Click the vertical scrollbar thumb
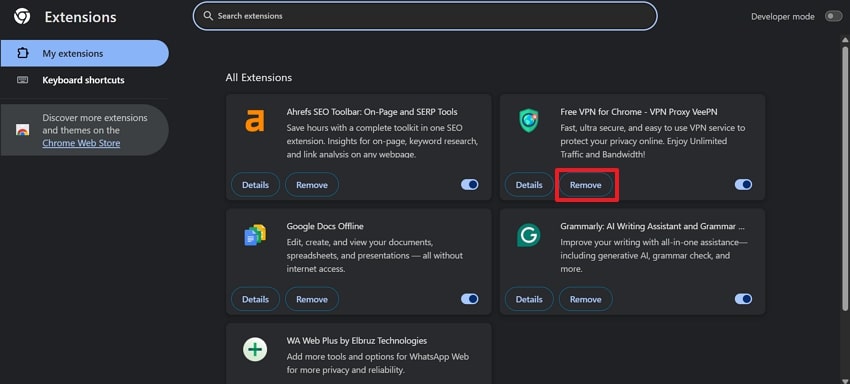 (x=845, y=179)
